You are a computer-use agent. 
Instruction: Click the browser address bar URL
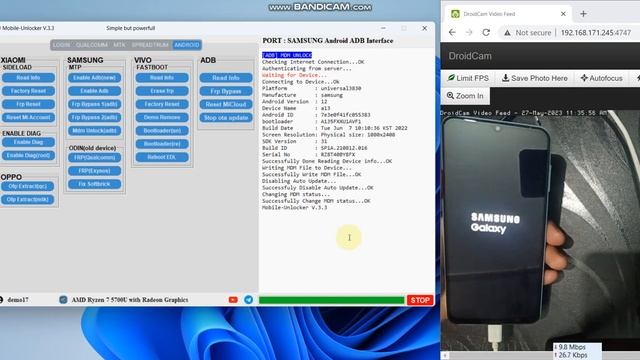(x=596, y=33)
